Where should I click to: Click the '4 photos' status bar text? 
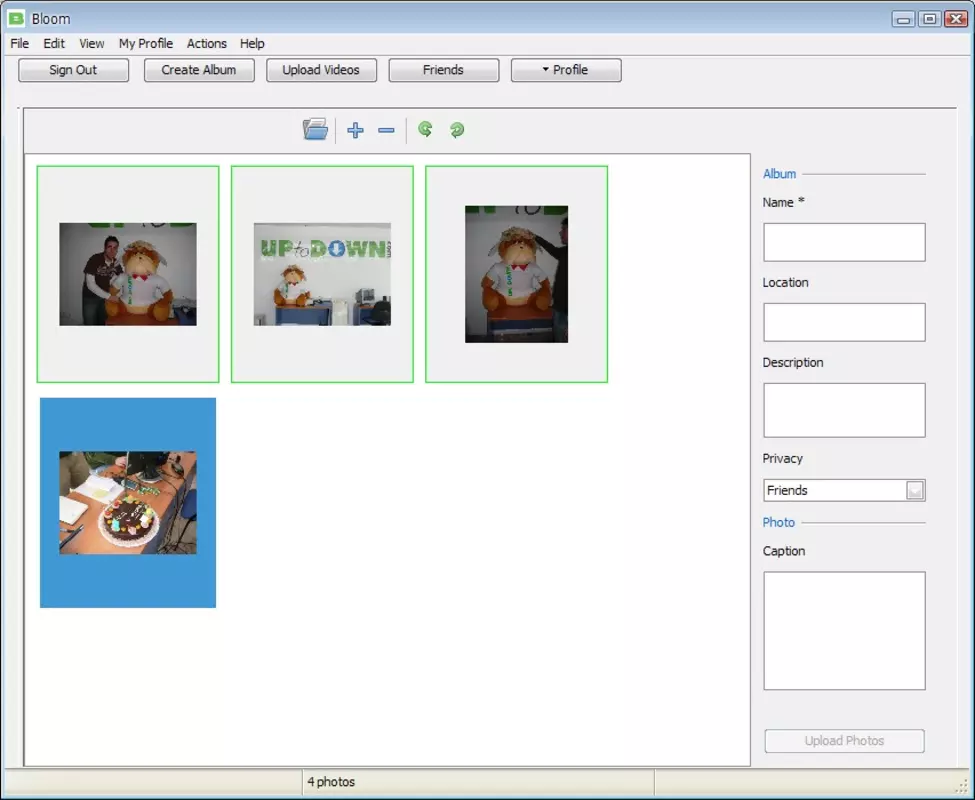click(331, 782)
